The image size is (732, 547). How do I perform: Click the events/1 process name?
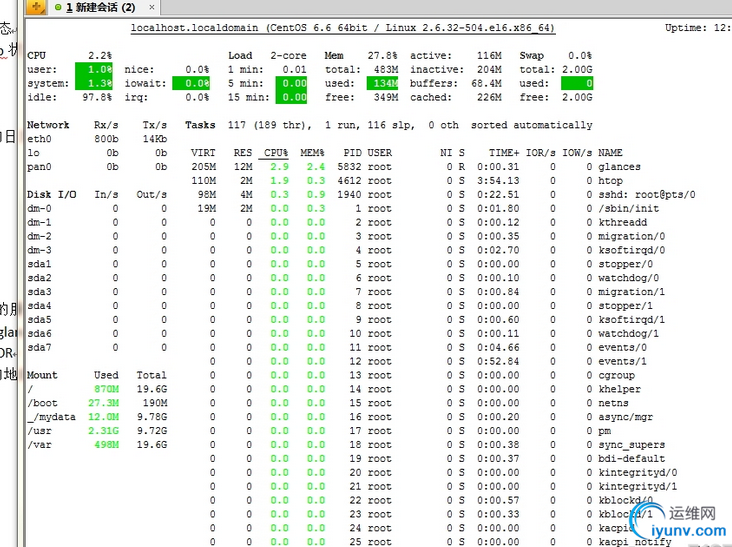tap(623, 362)
